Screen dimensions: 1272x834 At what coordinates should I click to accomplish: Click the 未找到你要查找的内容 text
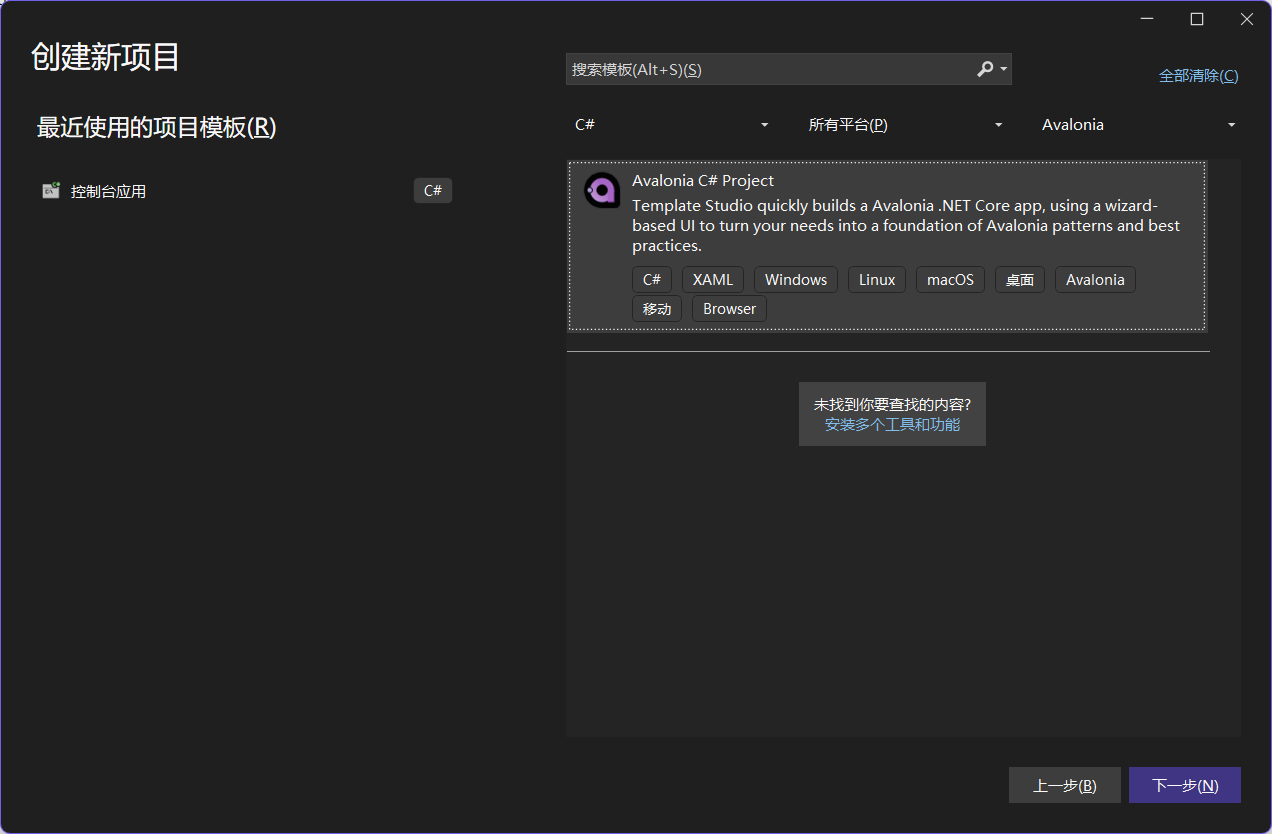point(892,405)
